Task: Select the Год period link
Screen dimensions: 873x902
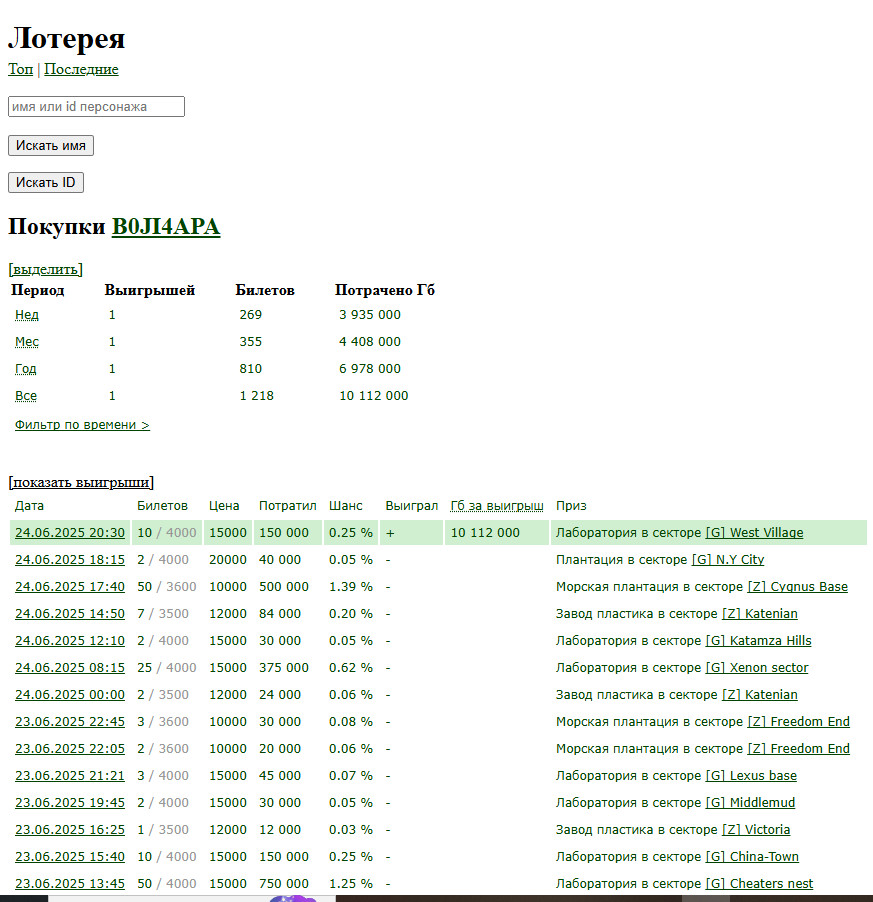Action: pyautogui.click(x=25, y=369)
